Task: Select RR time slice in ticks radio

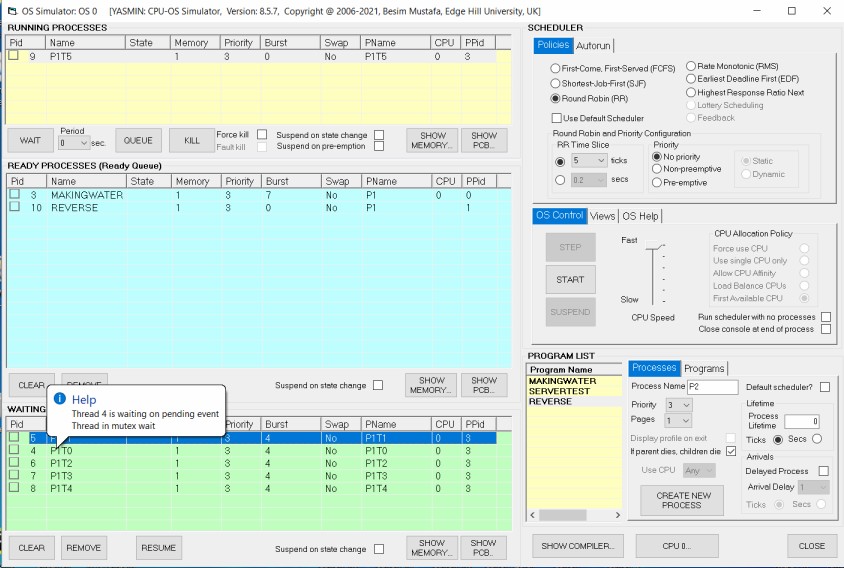Action: point(560,162)
